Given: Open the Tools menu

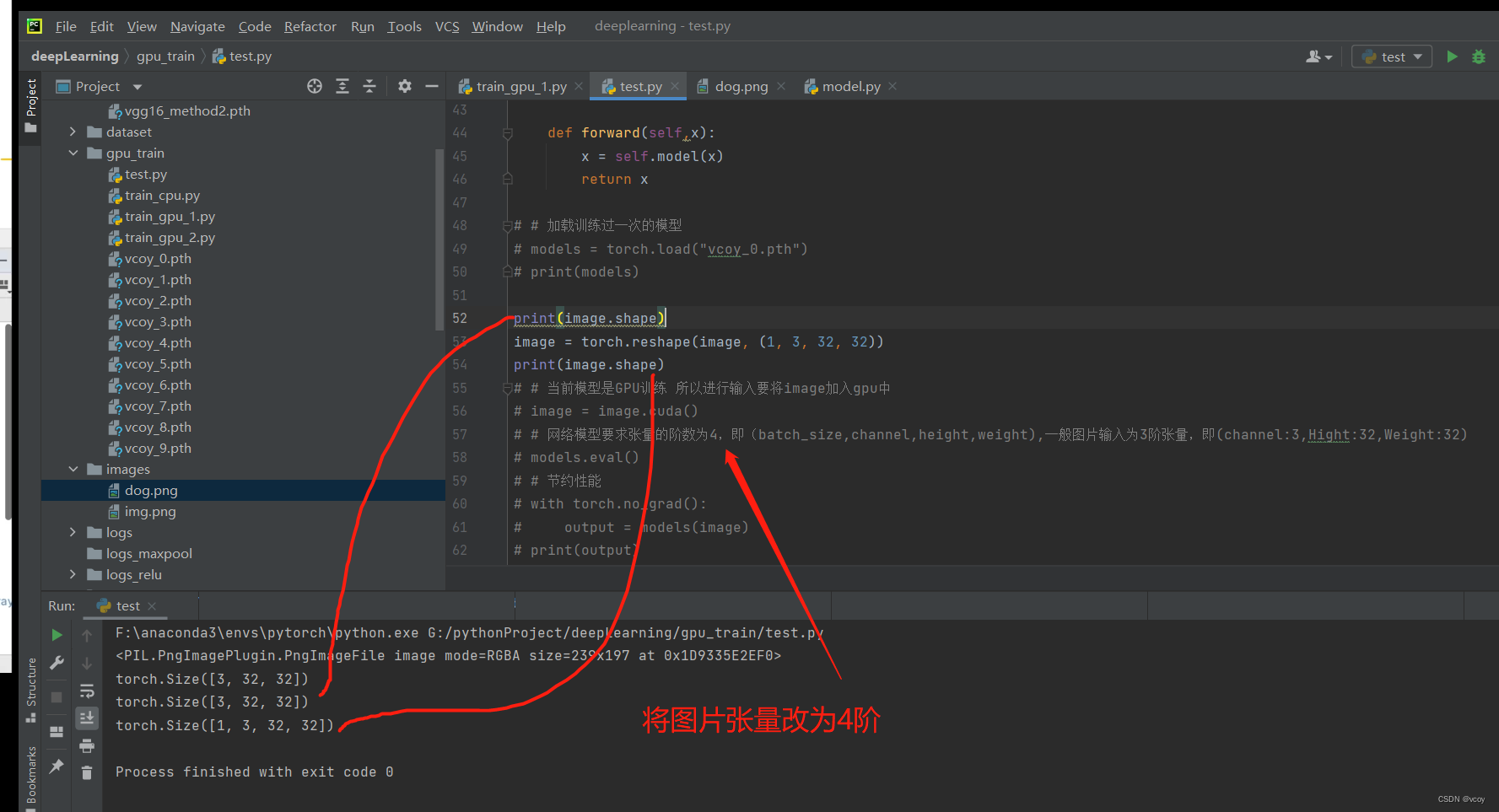Looking at the screenshot, I should point(404,26).
